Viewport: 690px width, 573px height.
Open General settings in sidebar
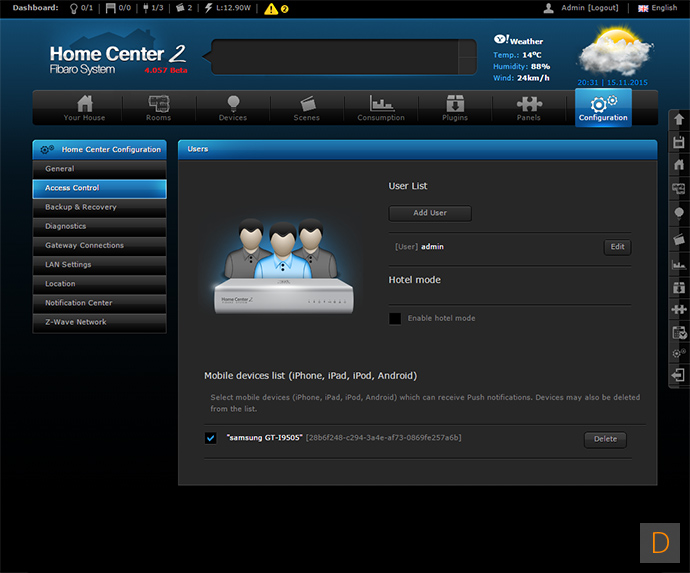tap(99, 169)
